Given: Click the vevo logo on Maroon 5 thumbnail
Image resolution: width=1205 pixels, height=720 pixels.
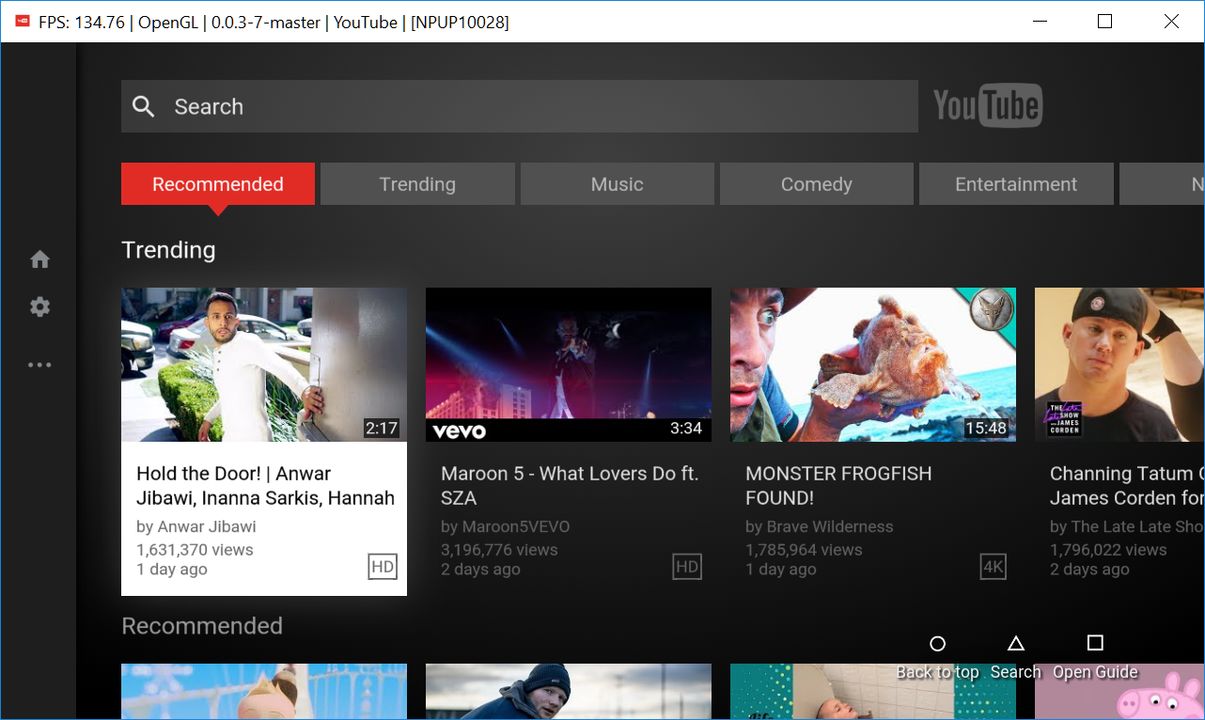Looking at the screenshot, I should tap(459, 431).
